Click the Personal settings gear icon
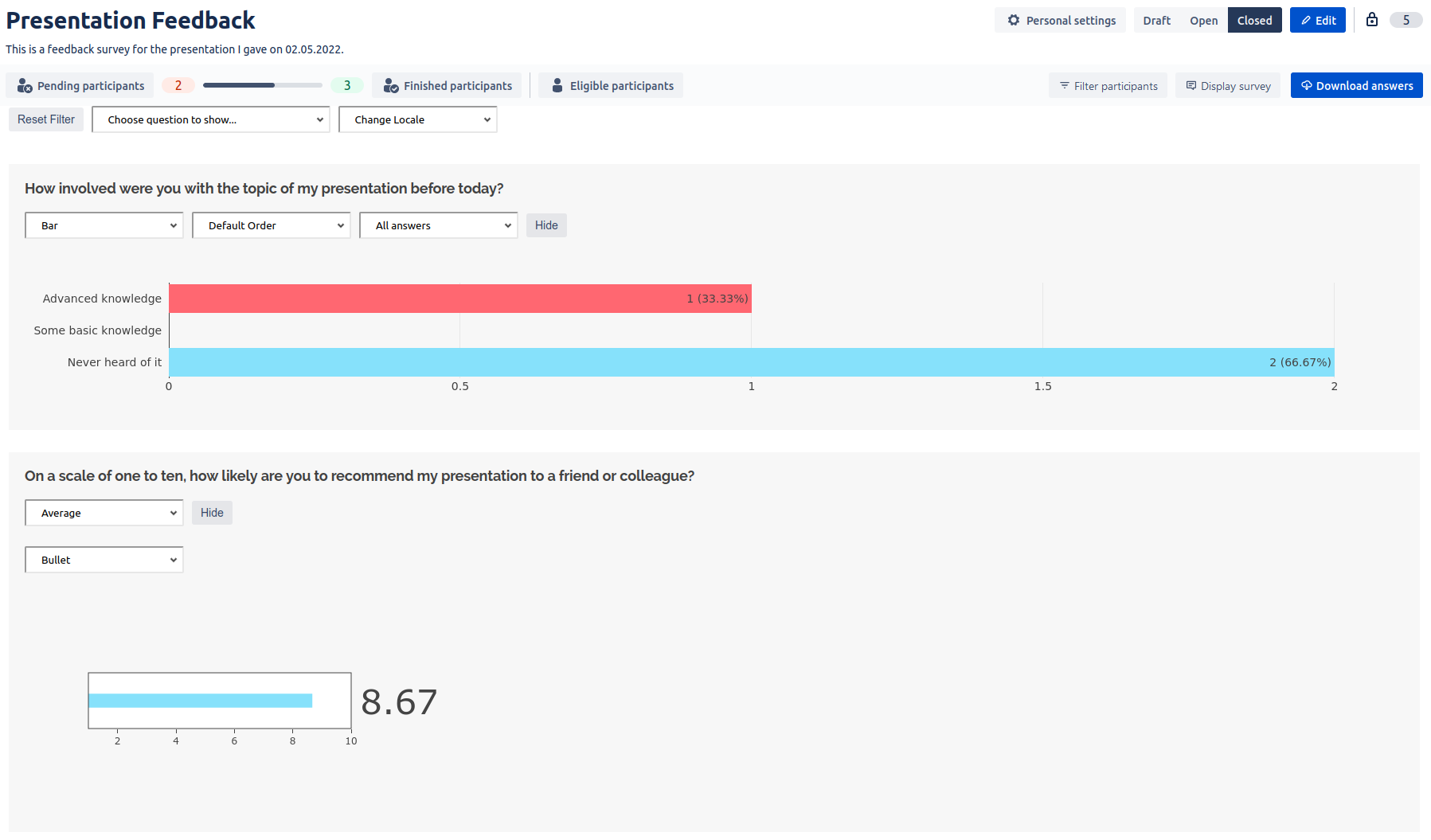Image resolution: width=1431 pixels, height=840 pixels. coord(1013,20)
